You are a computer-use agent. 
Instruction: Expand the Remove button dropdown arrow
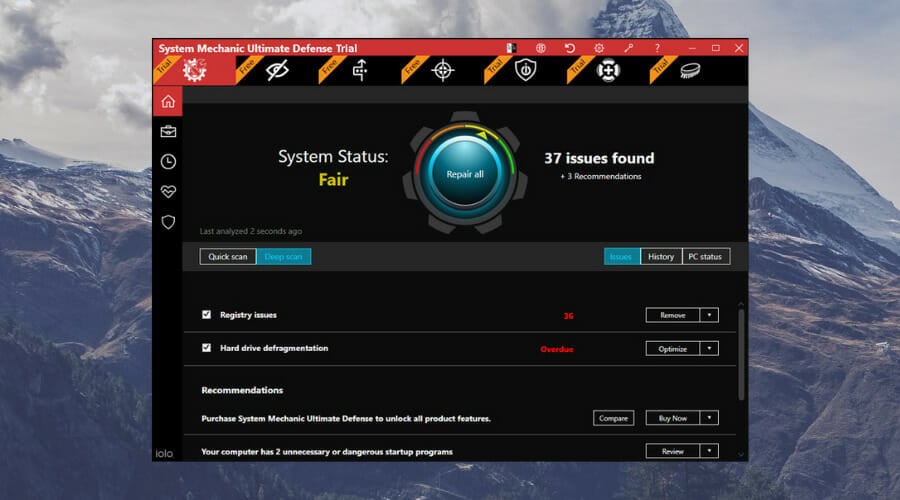(709, 315)
